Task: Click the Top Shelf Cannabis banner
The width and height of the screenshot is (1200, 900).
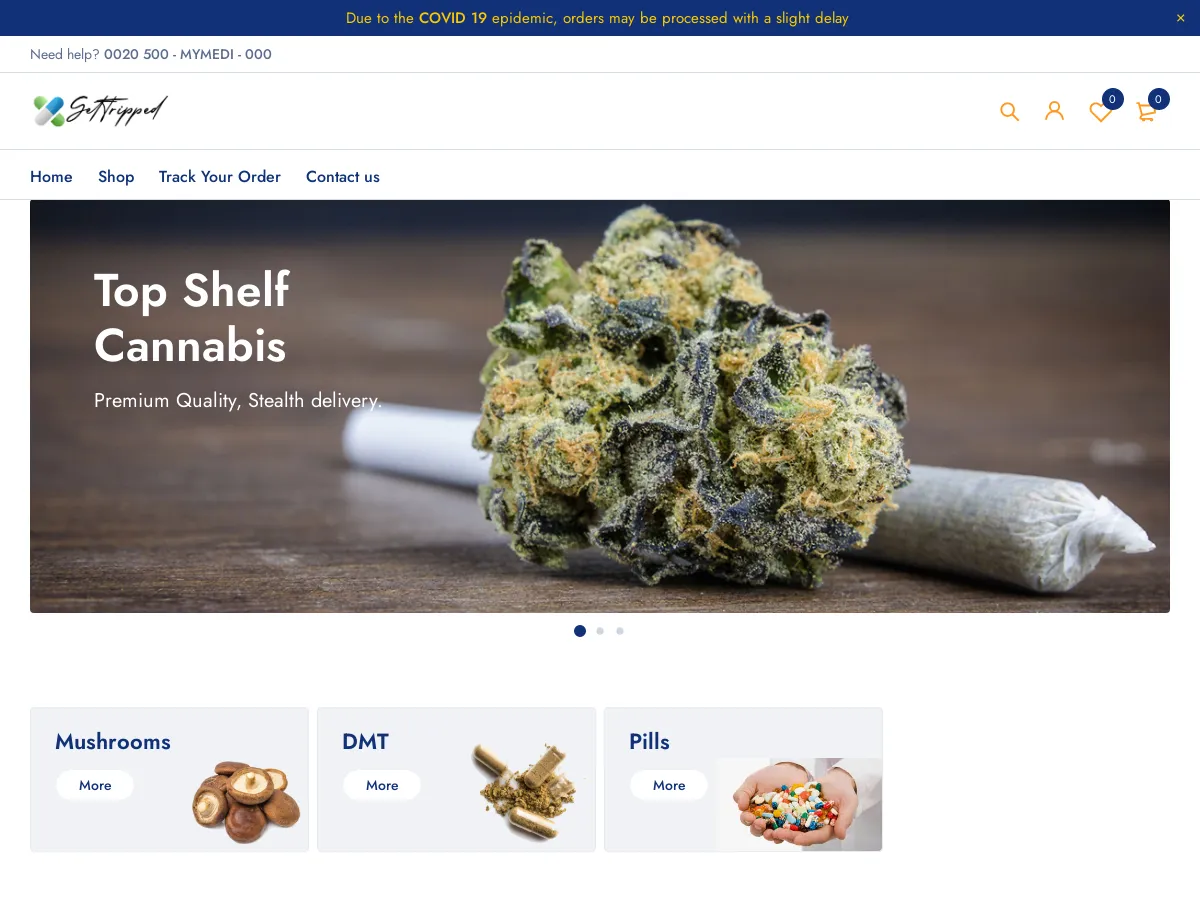Action: point(600,406)
